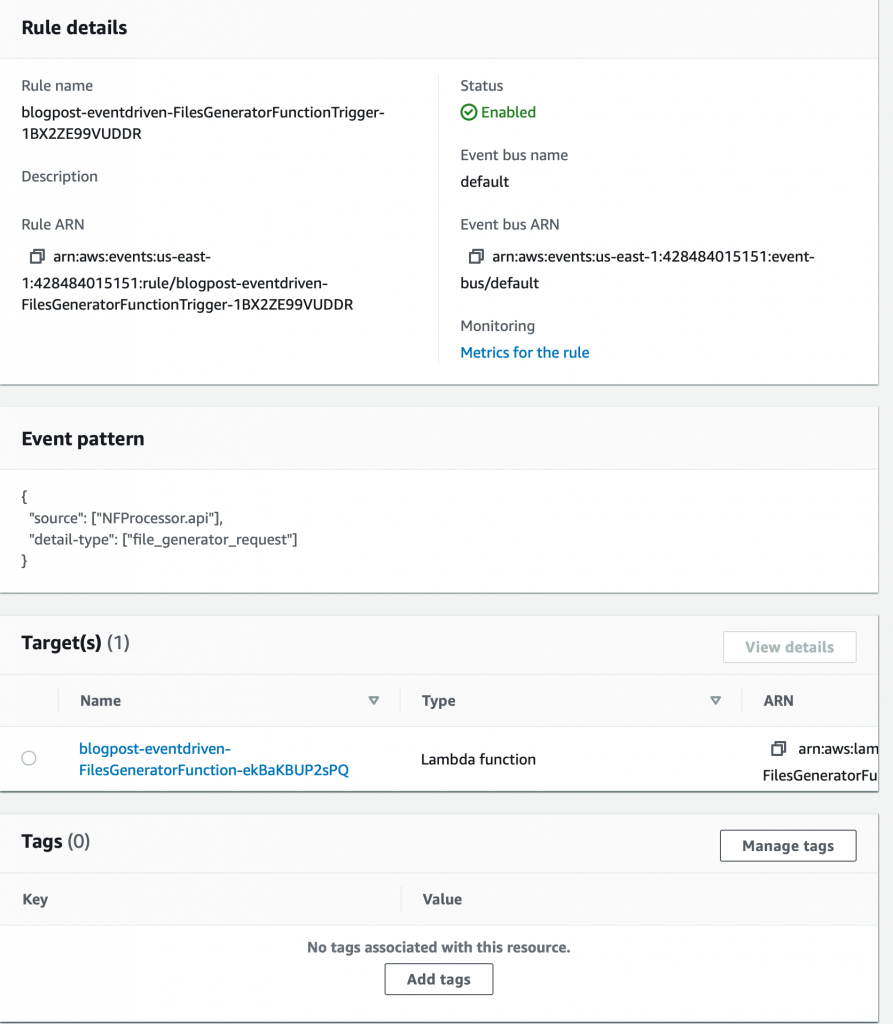This screenshot has height=1024, width=893.
Task: Click the Add tags button
Action: (x=439, y=979)
